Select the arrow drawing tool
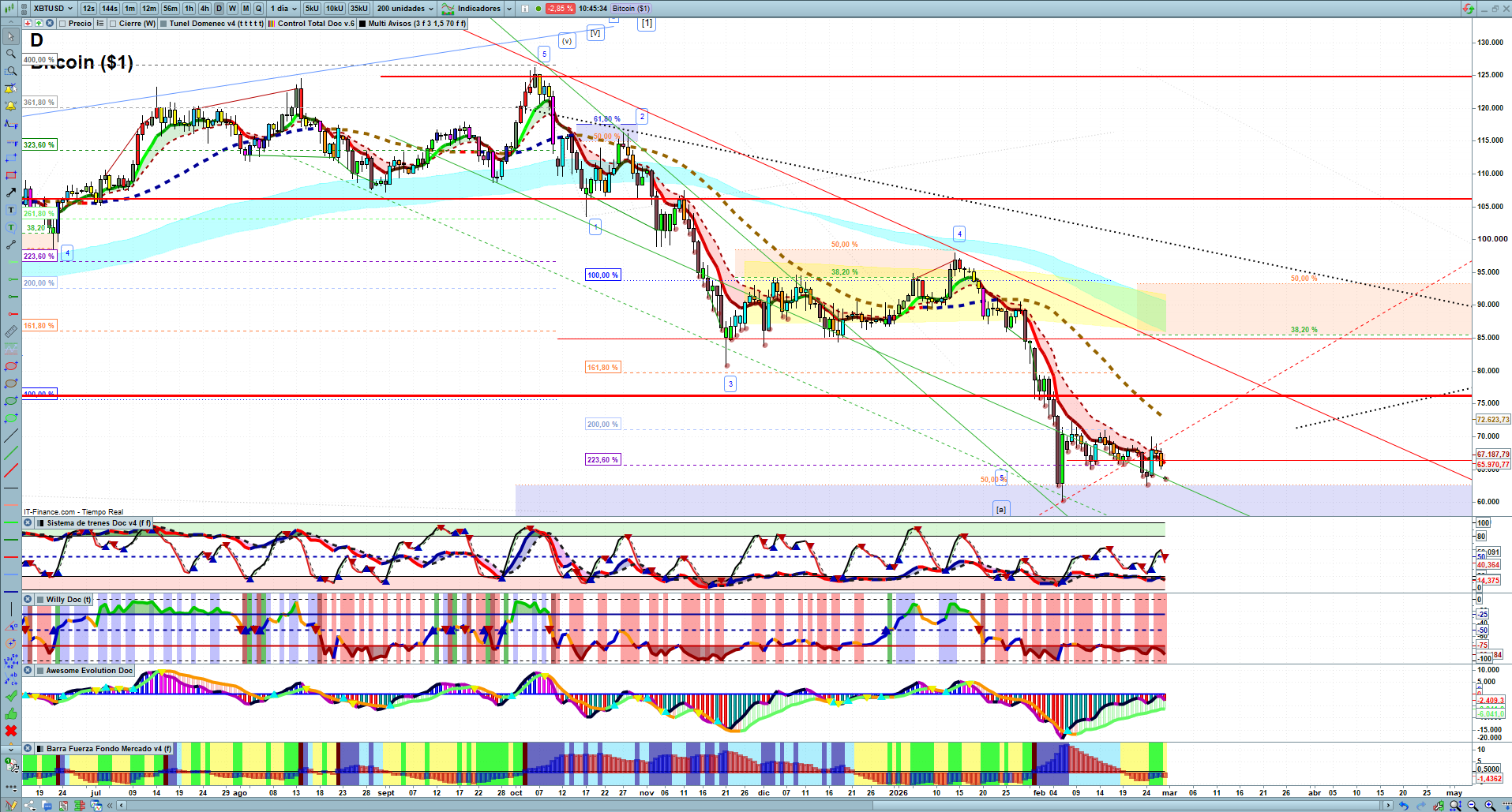This screenshot has width=1512, height=812. [x=11, y=193]
